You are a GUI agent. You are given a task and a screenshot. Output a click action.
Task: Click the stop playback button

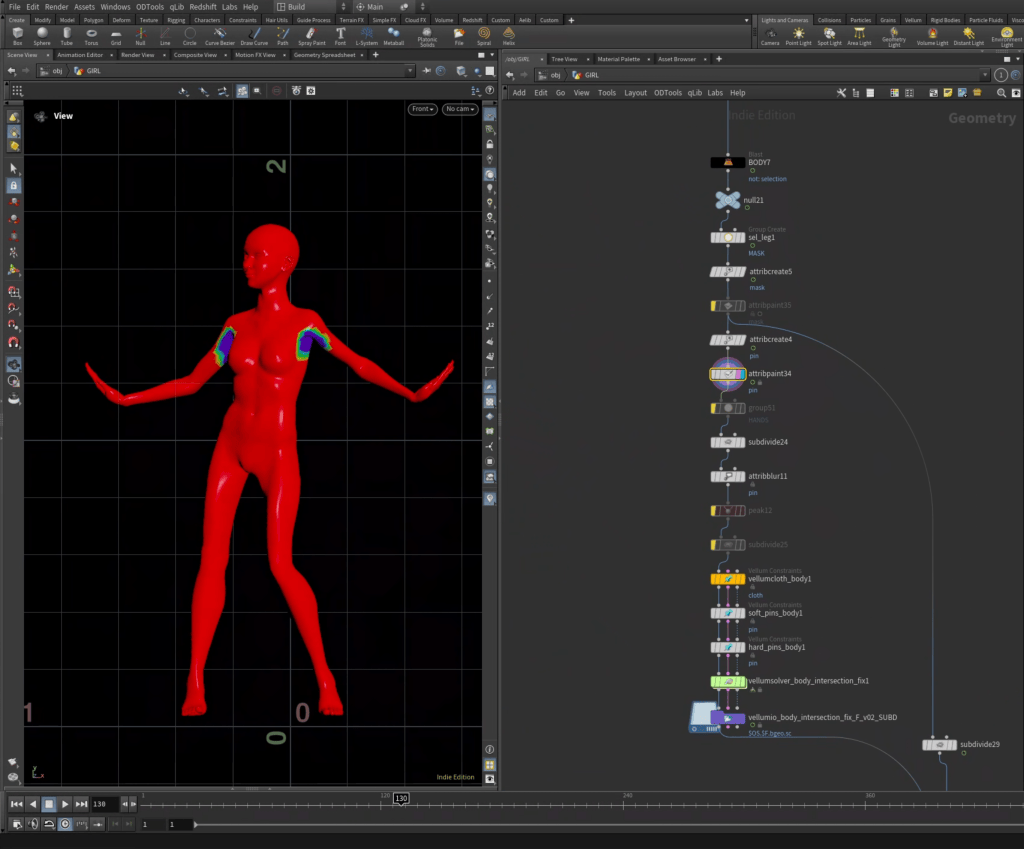(49, 804)
